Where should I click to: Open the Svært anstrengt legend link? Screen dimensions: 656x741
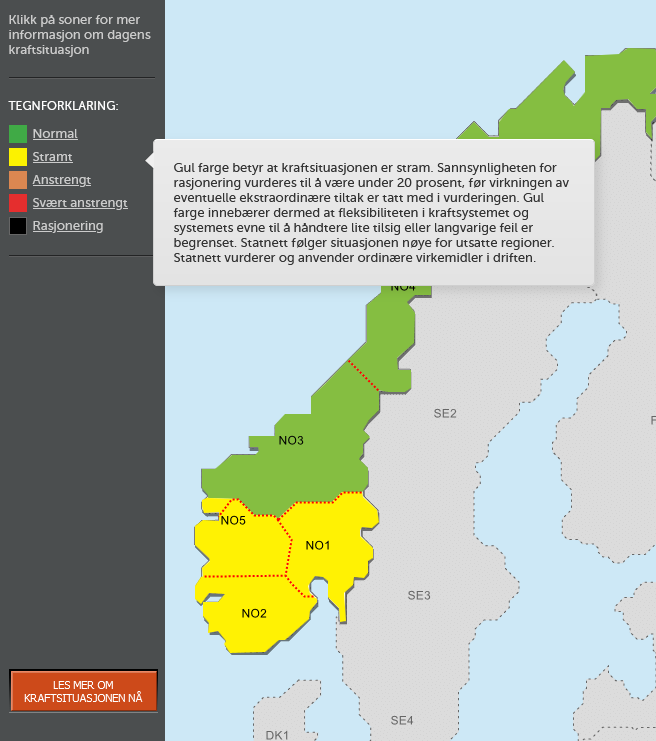80,203
